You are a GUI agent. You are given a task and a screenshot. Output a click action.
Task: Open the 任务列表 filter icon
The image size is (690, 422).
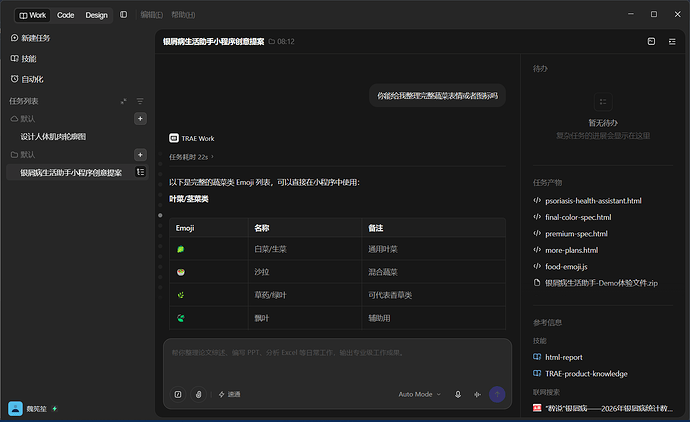(140, 101)
